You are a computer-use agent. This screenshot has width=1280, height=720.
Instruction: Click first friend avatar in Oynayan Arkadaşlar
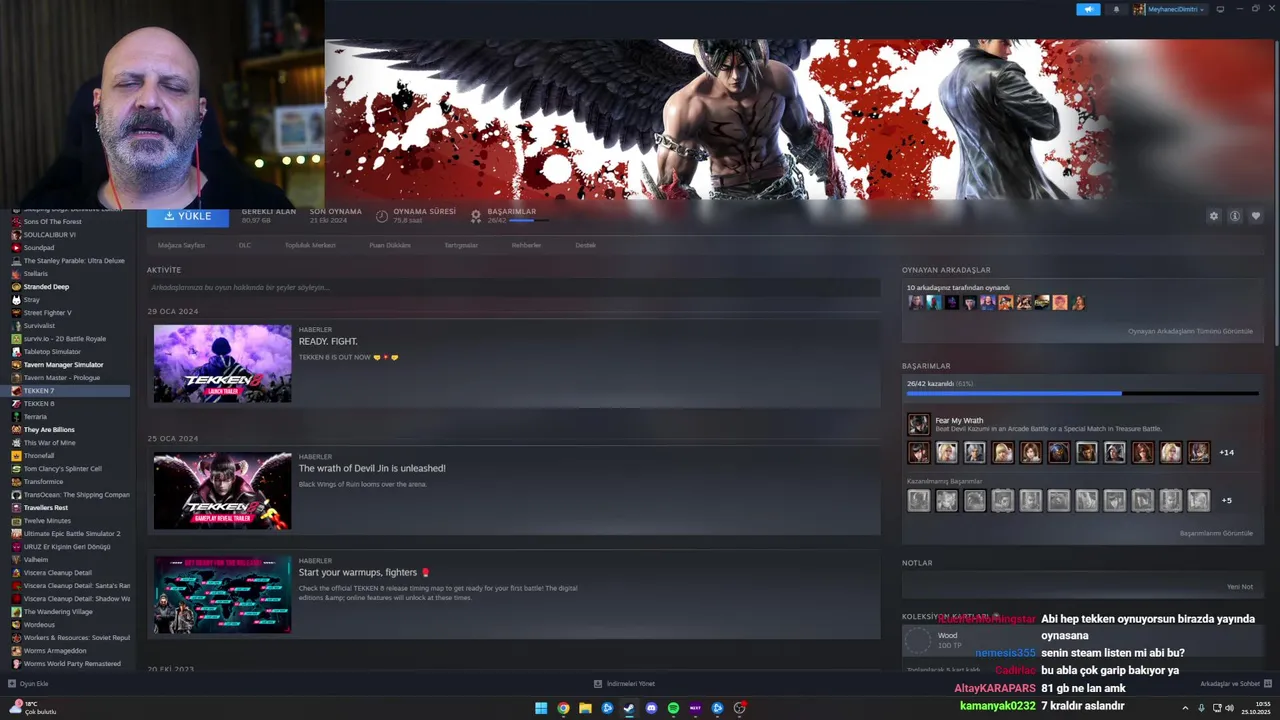915,302
